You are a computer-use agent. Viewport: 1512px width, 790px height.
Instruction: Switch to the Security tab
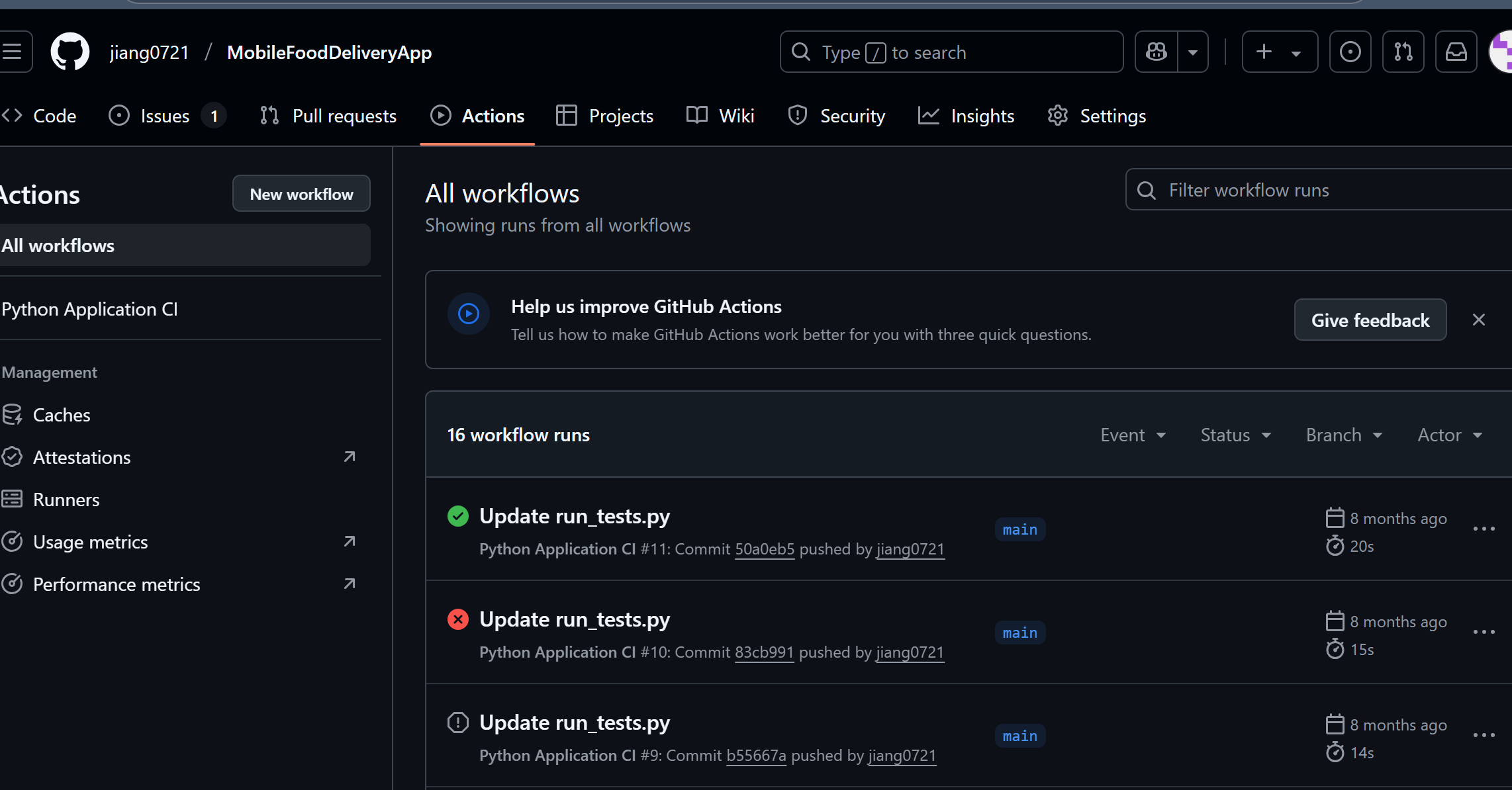tap(836, 116)
